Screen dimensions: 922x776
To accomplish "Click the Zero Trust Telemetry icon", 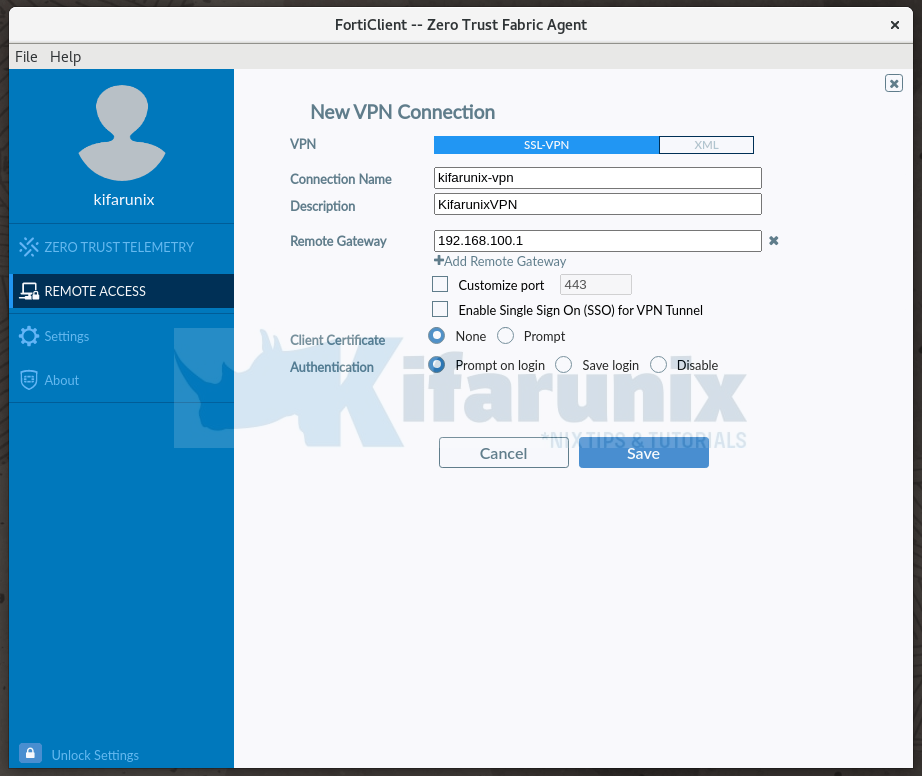I will pyautogui.click(x=29, y=247).
